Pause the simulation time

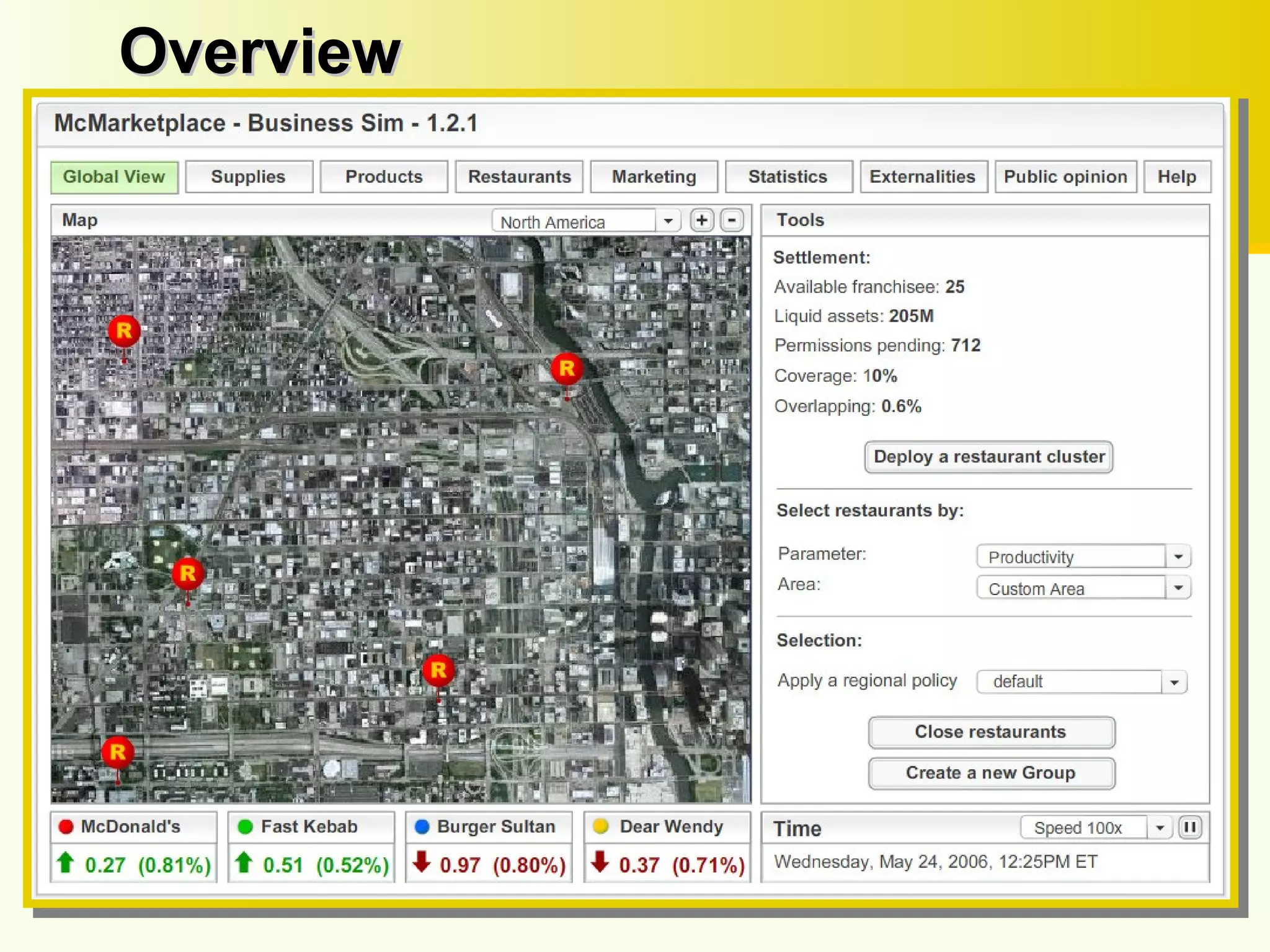coord(1189,827)
